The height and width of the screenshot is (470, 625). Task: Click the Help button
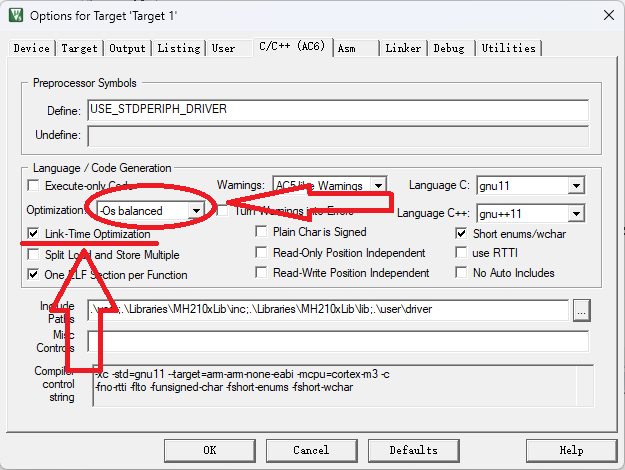click(x=572, y=450)
